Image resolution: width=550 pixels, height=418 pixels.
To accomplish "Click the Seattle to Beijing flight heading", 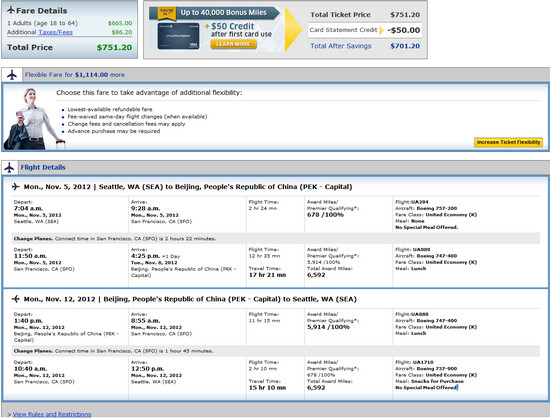I will point(188,187).
